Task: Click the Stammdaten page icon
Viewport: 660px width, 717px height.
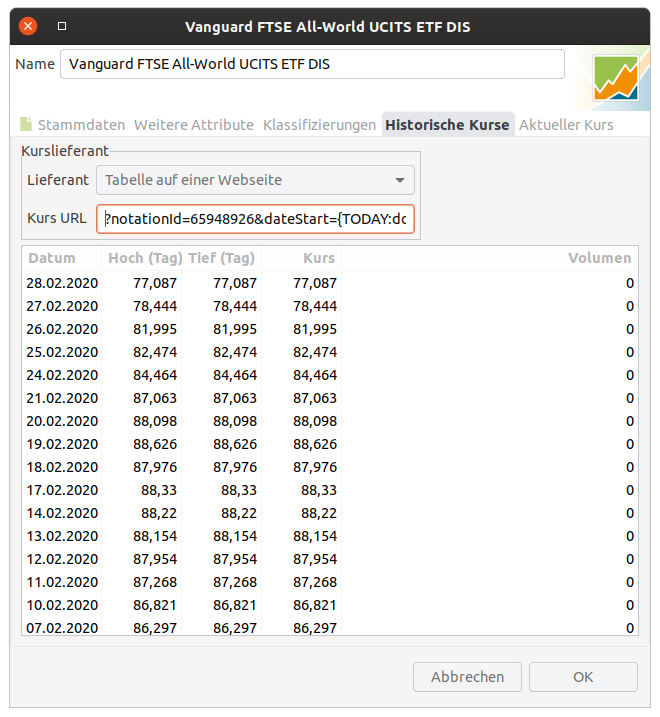Action: (x=26, y=124)
